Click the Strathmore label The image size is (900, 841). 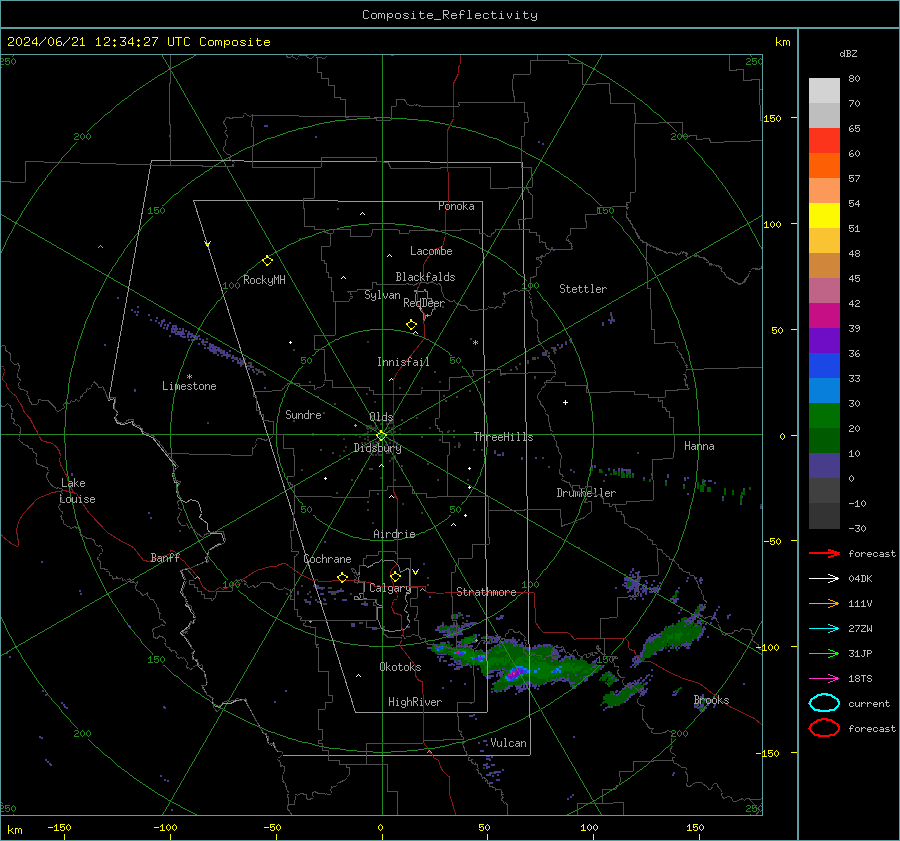pyautogui.click(x=486, y=592)
